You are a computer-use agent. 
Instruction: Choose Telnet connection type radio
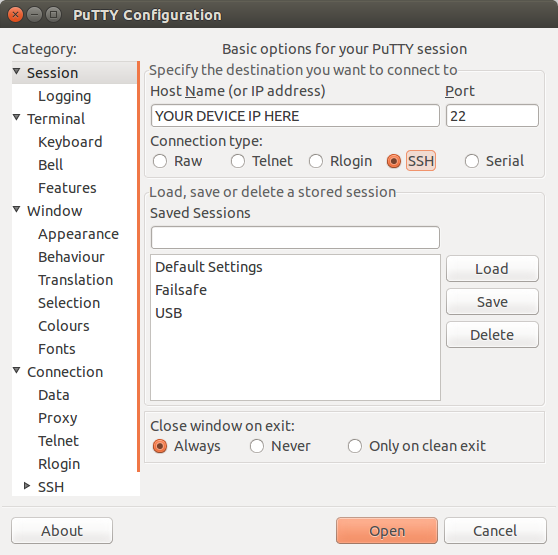[x=238, y=161]
